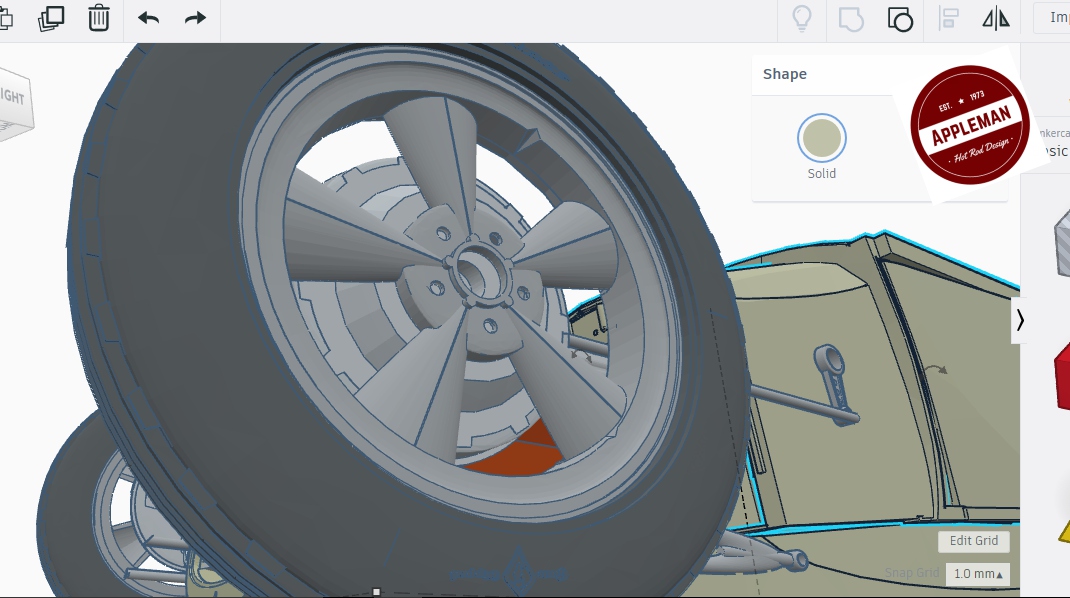
Task: Click the Show all lightbulb icon
Action: coord(801,18)
